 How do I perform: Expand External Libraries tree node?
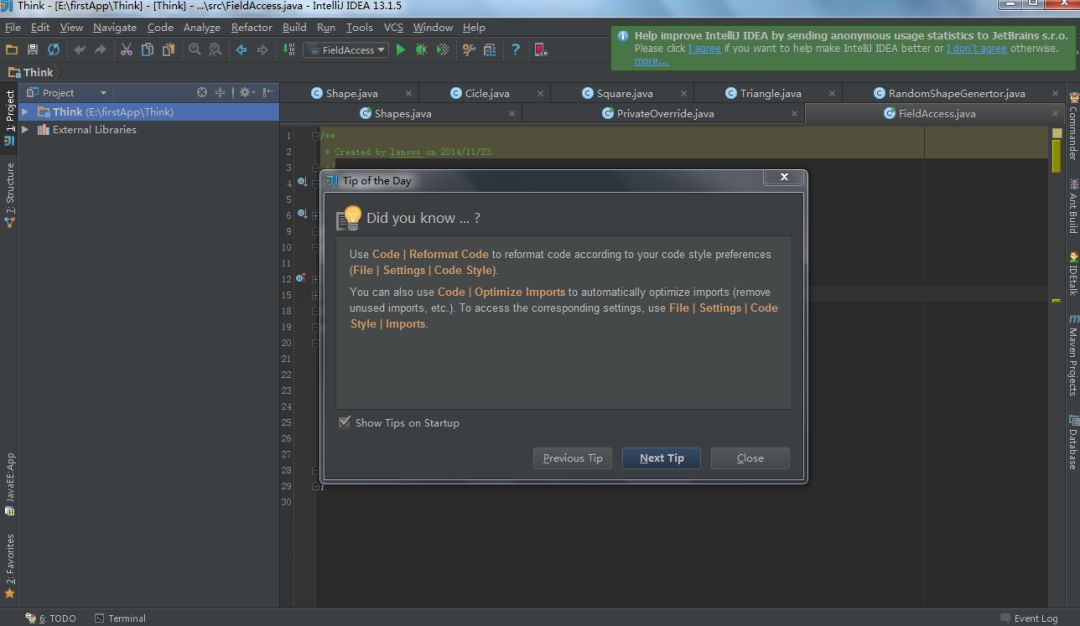pos(25,129)
